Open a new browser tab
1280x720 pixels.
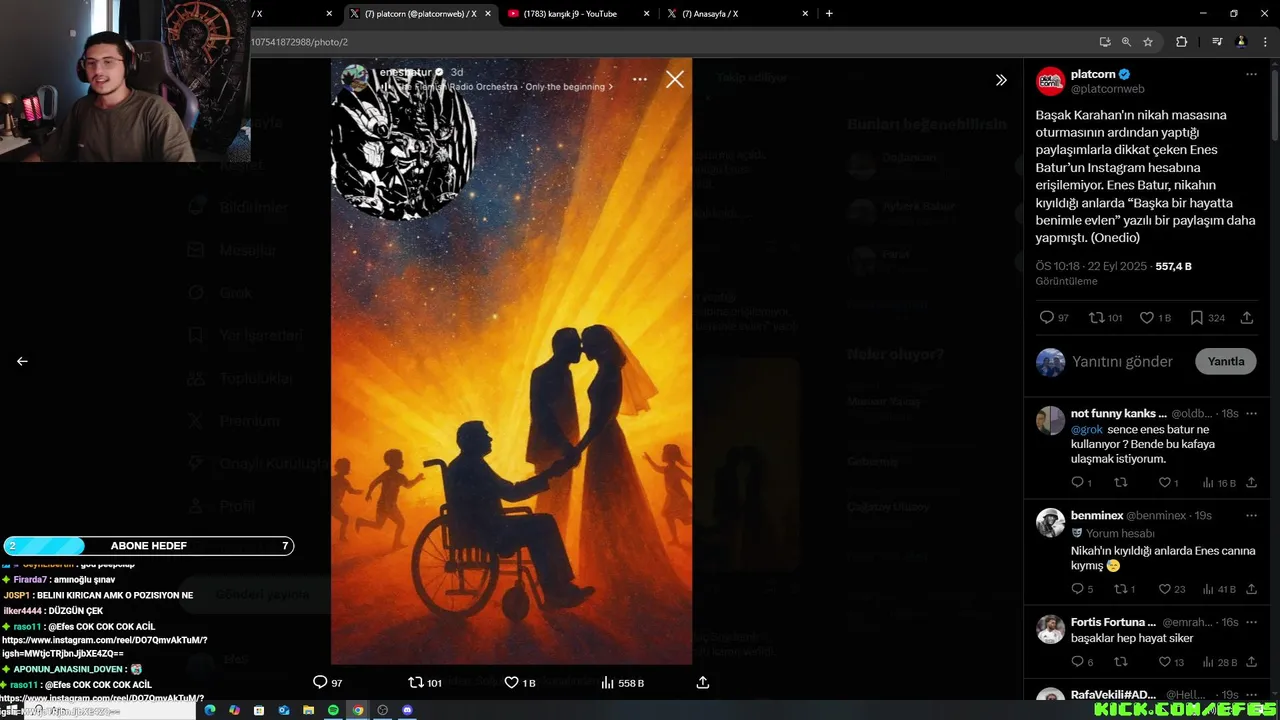click(x=829, y=14)
